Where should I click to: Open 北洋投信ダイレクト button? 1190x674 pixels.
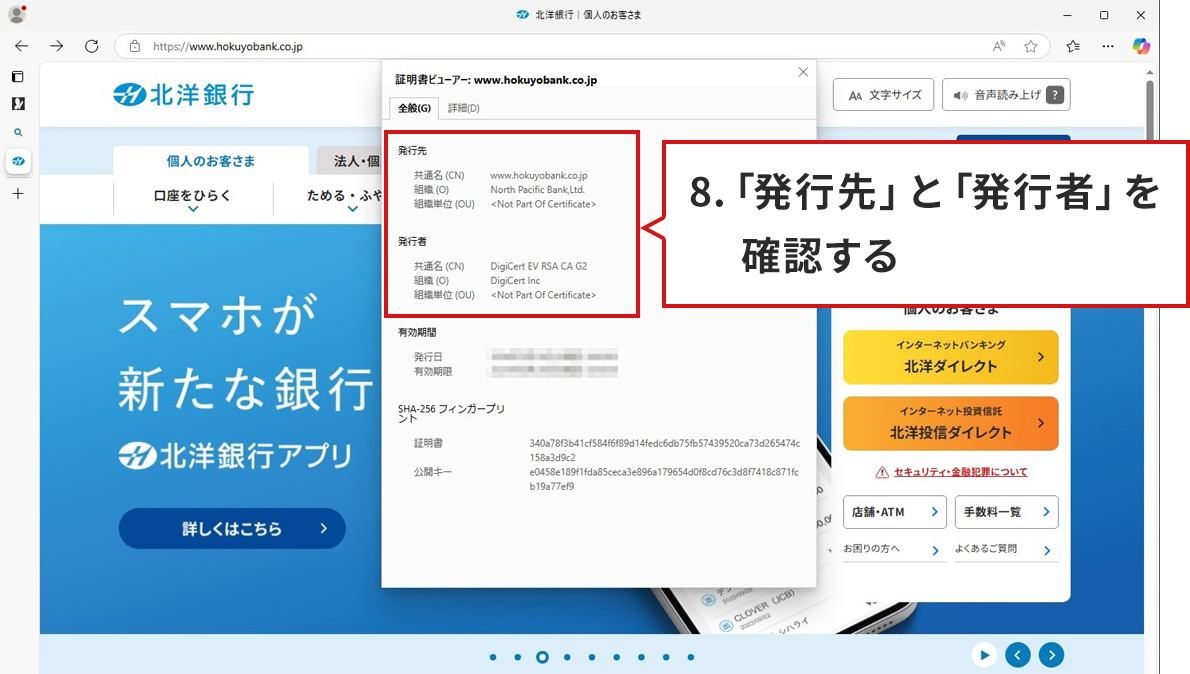[951, 424]
